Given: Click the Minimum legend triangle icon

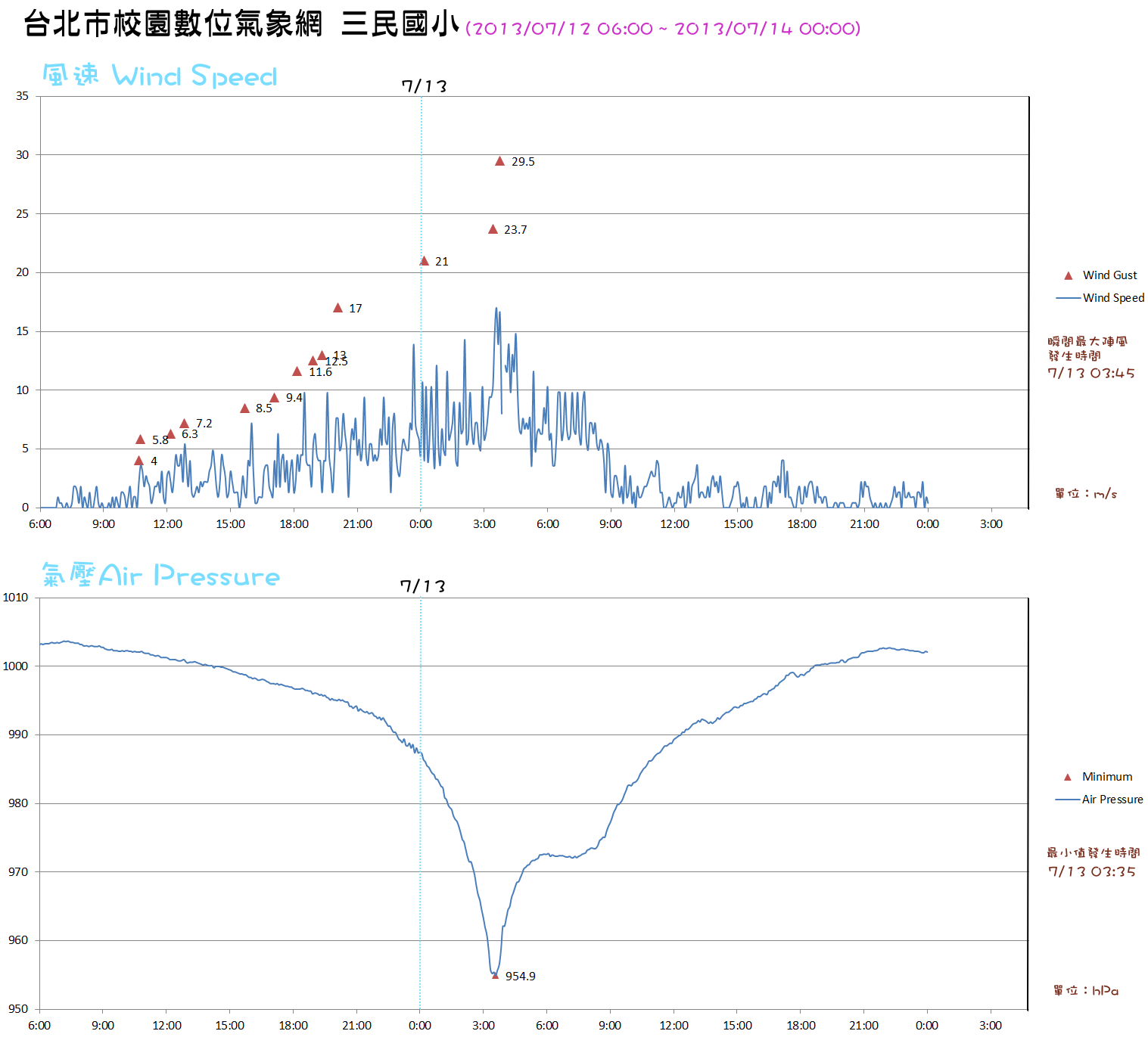Looking at the screenshot, I should pos(1067,778).
